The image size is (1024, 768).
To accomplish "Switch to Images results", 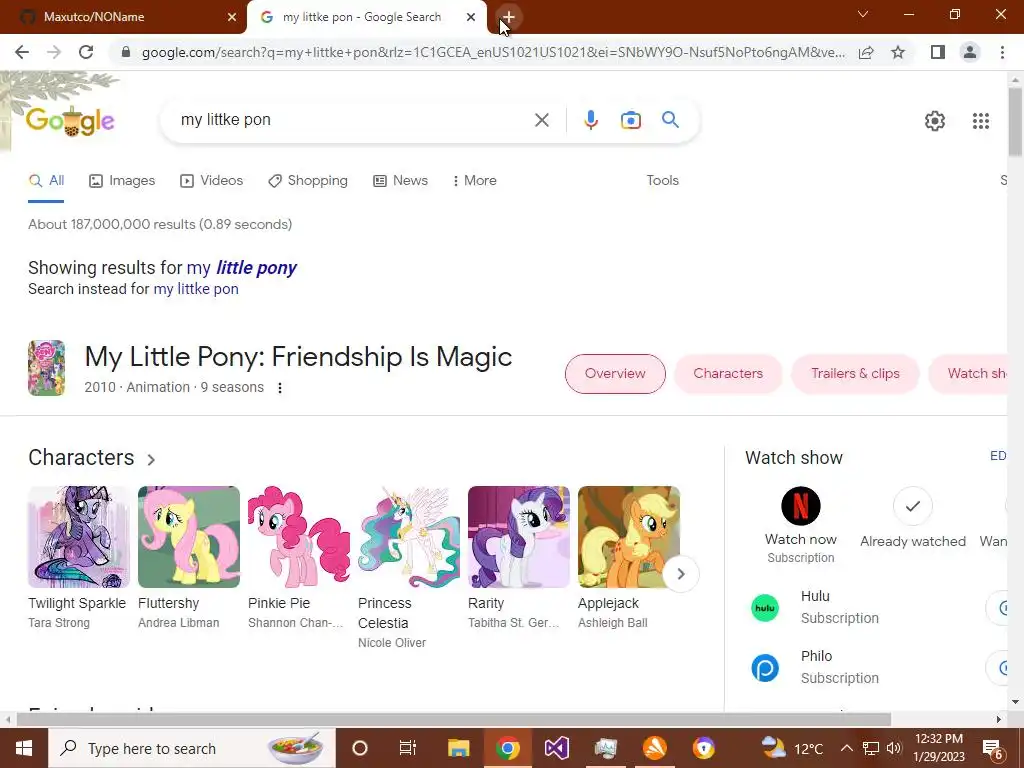I will pos(122,181).
